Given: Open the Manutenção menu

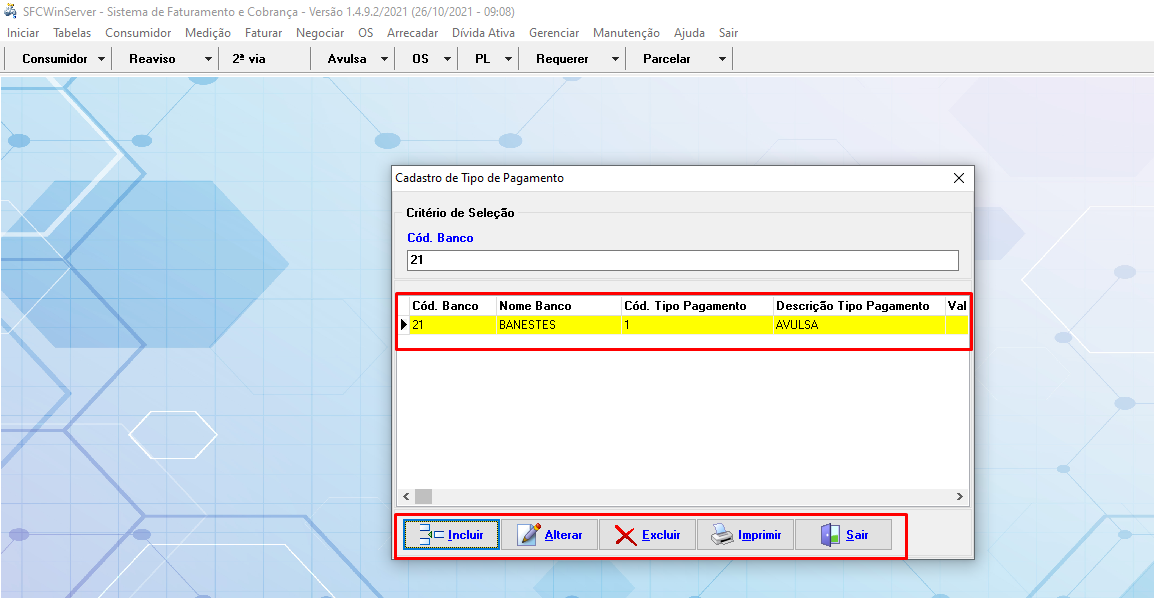Looking at the screenshot, I should [626, 33].
